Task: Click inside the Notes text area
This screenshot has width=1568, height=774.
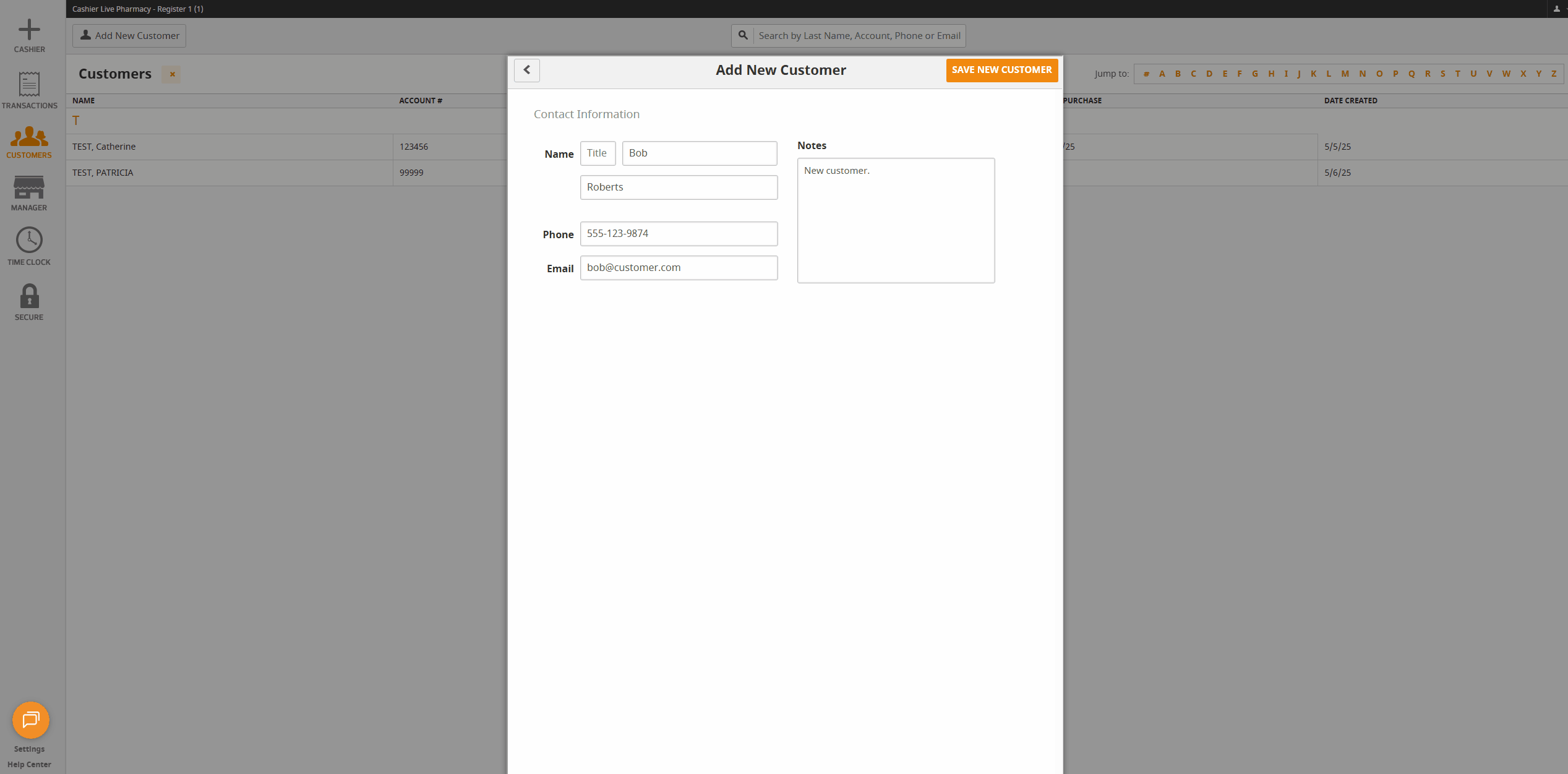Action: 895,220
